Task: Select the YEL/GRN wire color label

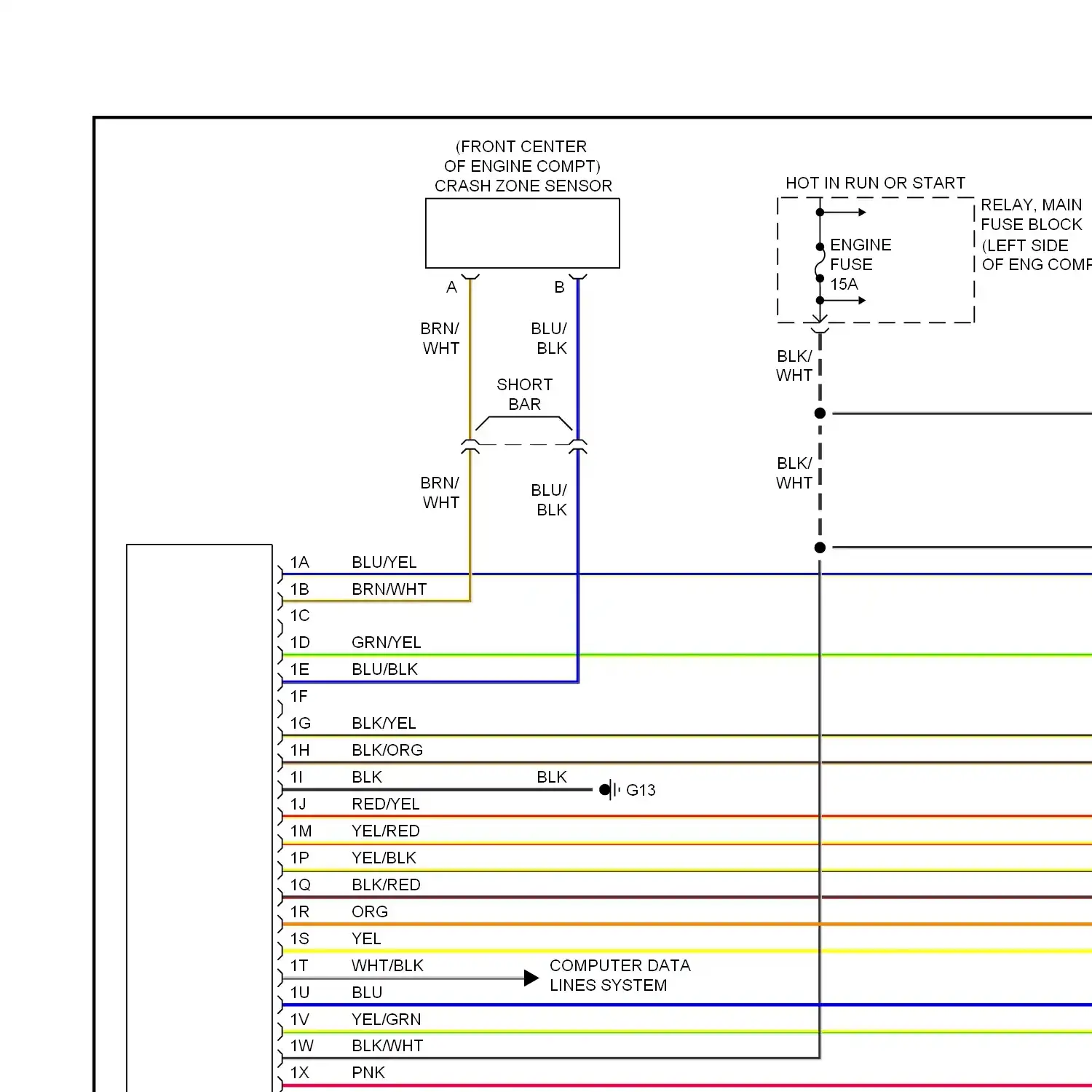Action: (386, 1019)
